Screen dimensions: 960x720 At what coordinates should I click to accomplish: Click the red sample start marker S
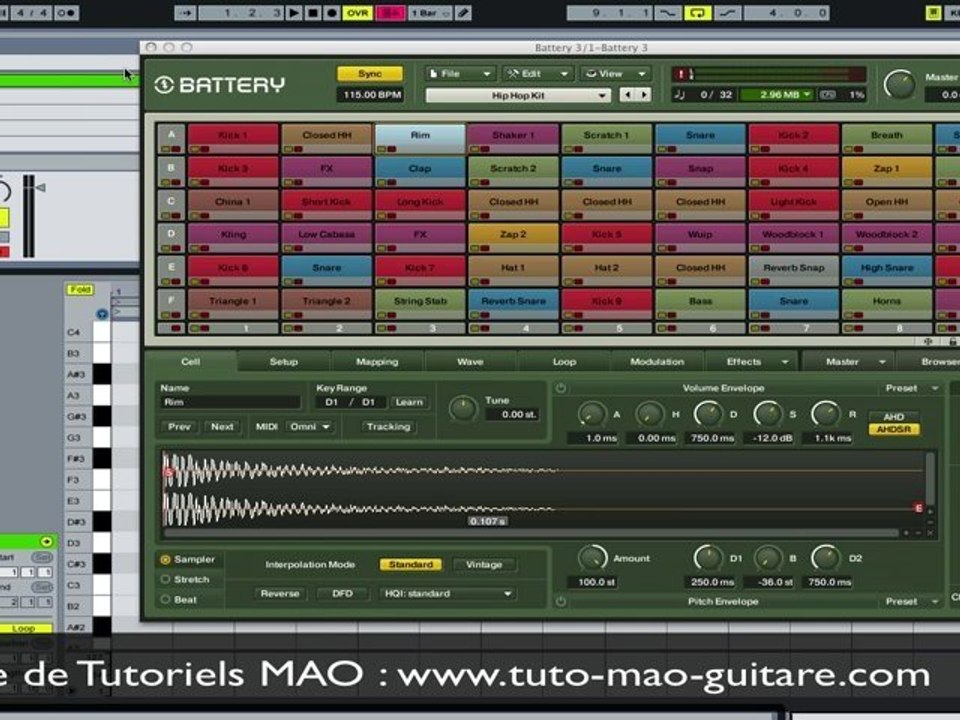click(x=168, y=471)
